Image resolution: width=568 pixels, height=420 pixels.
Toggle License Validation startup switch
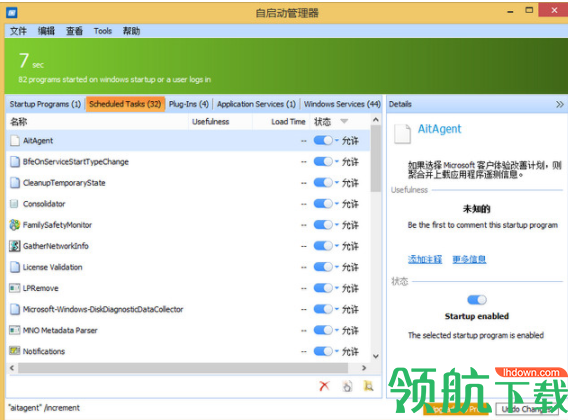pyautogui.click(x=323, y=267)
